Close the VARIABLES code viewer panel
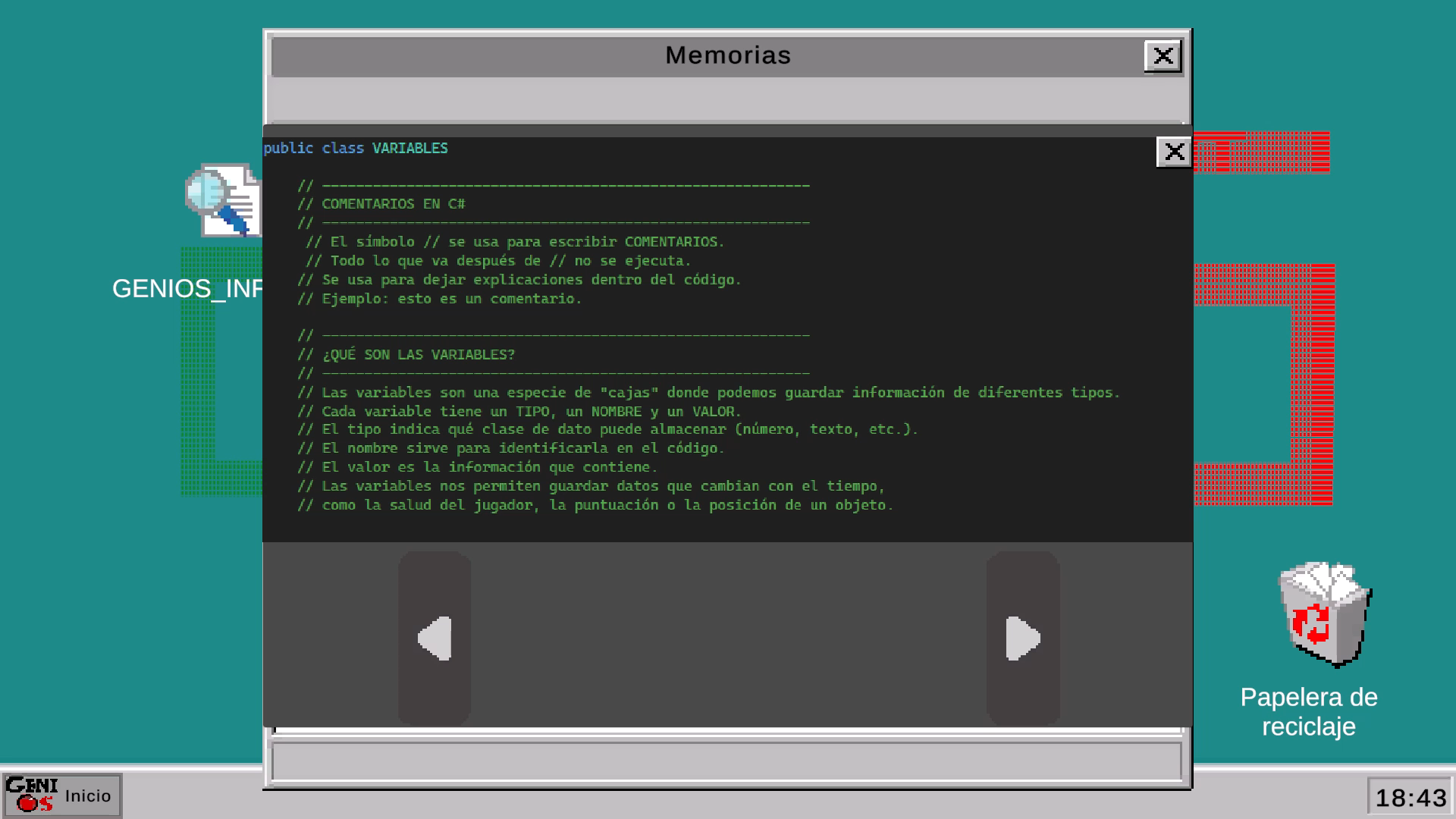This screenshot has width=1456, height=819. (x=1174, y=152)
